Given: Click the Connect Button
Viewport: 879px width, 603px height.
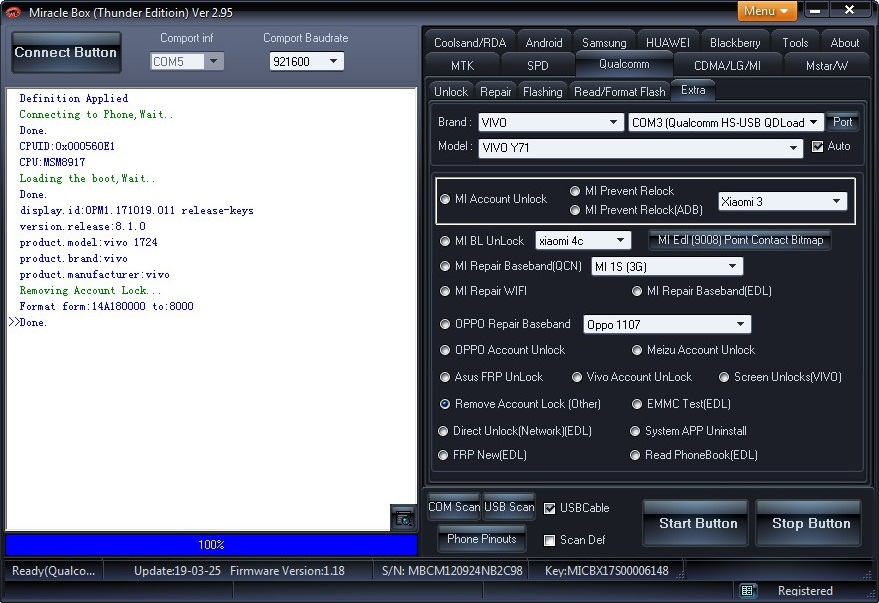Looking at the screenshot, I should click(x=66, y=52).
